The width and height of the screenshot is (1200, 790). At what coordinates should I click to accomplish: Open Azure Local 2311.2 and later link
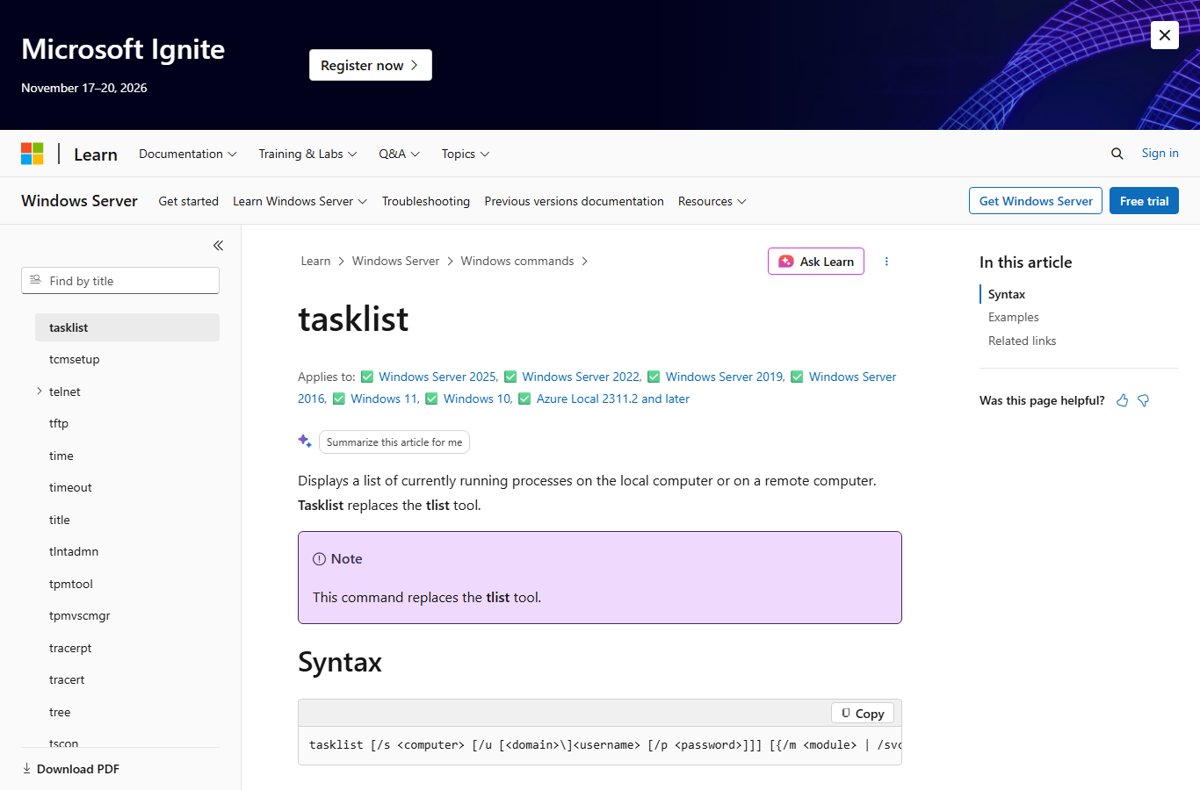coord(613,399)
